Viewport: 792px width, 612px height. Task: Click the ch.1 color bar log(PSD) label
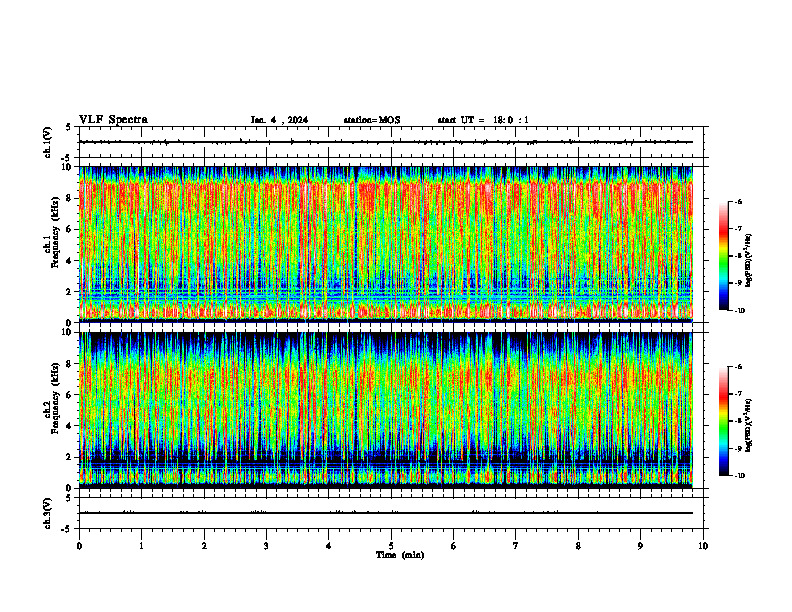point(748,261)
